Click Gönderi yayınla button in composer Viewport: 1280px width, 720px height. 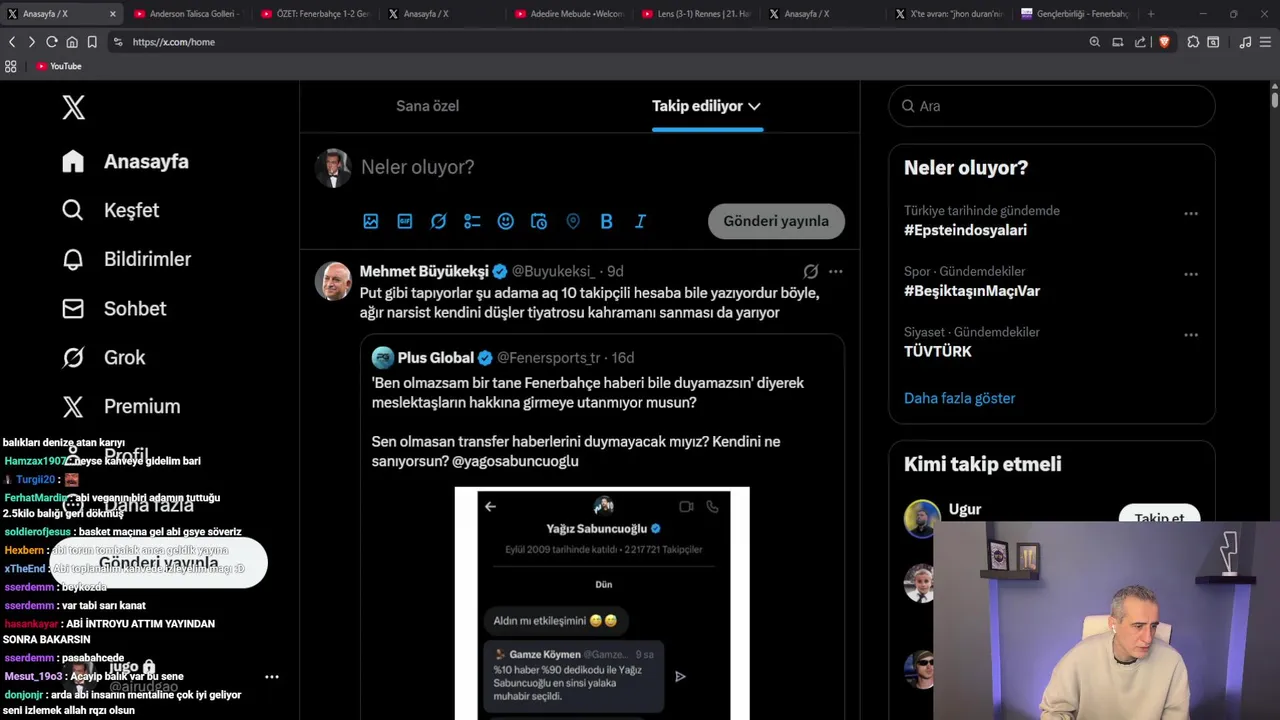point(776,221)
